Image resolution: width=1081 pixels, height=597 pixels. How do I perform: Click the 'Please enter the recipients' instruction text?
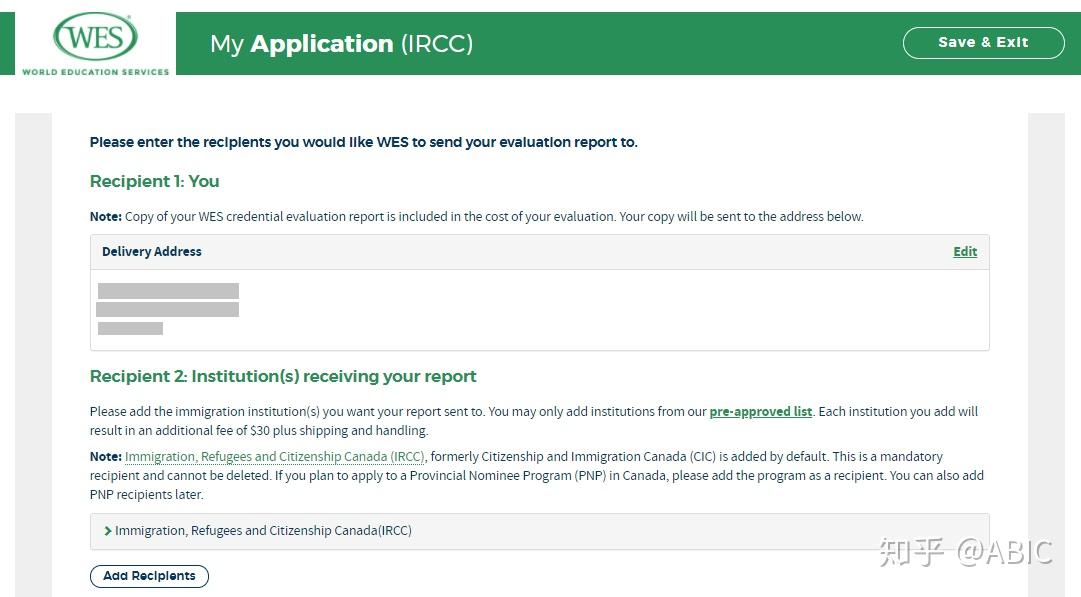(x=363, y=142)
